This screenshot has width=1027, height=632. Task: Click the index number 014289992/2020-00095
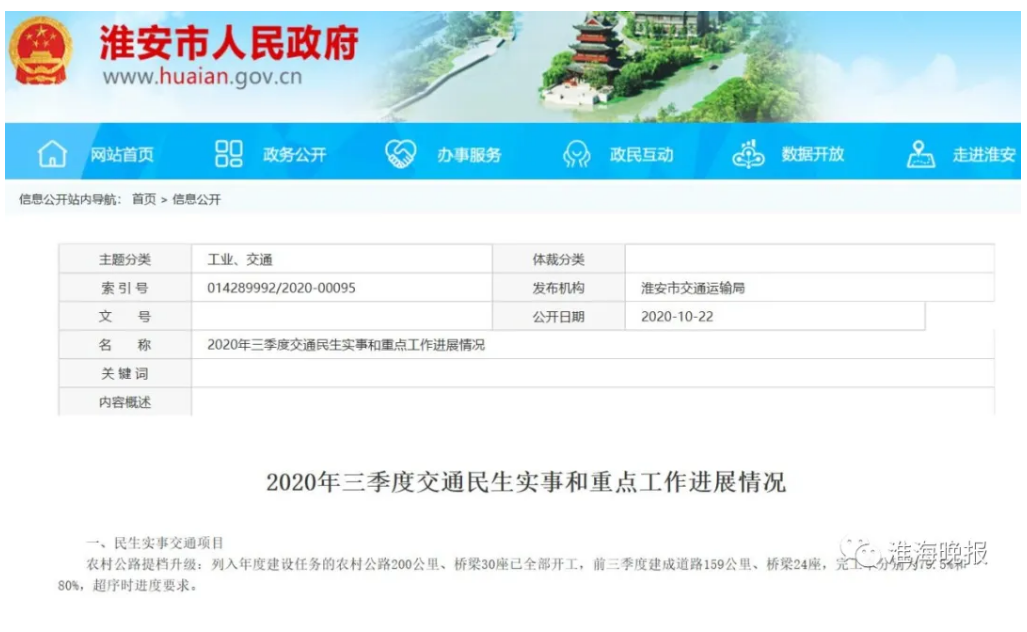pyautogui.click(x=281, y=288)
